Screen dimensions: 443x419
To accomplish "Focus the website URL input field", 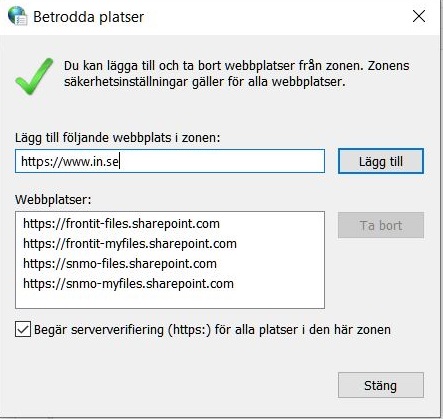I will pos(170,161).
